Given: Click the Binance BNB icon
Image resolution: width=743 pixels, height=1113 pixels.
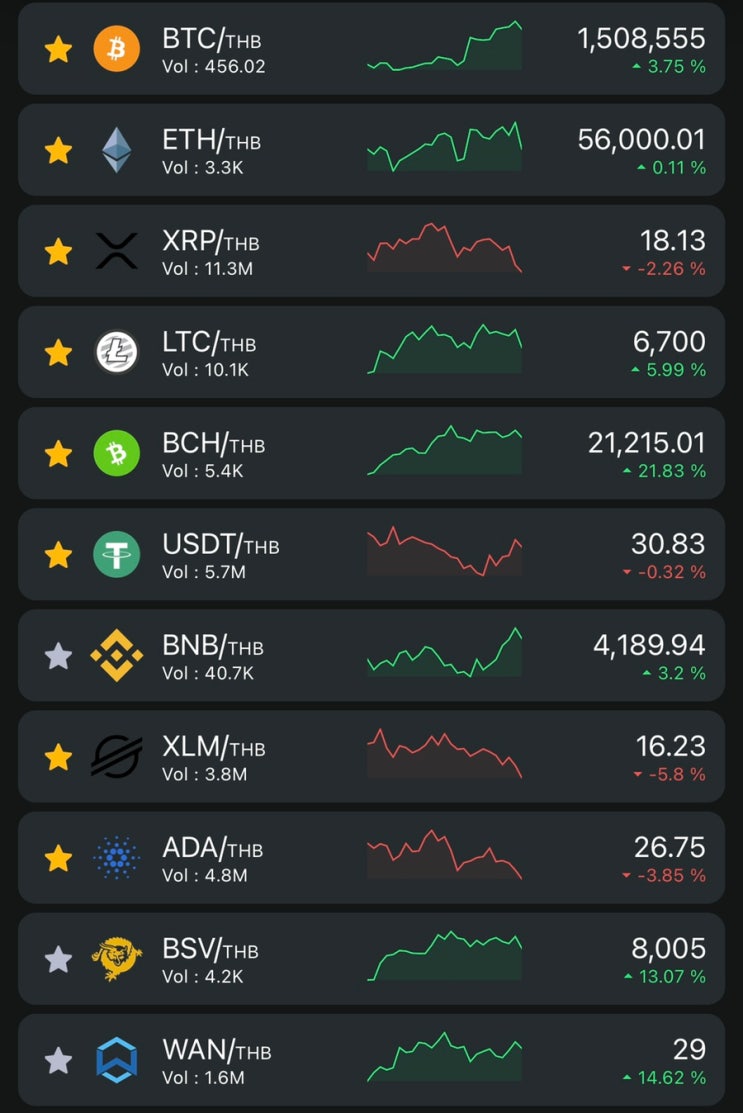Looking at the screenshot, I should (117, 655).
